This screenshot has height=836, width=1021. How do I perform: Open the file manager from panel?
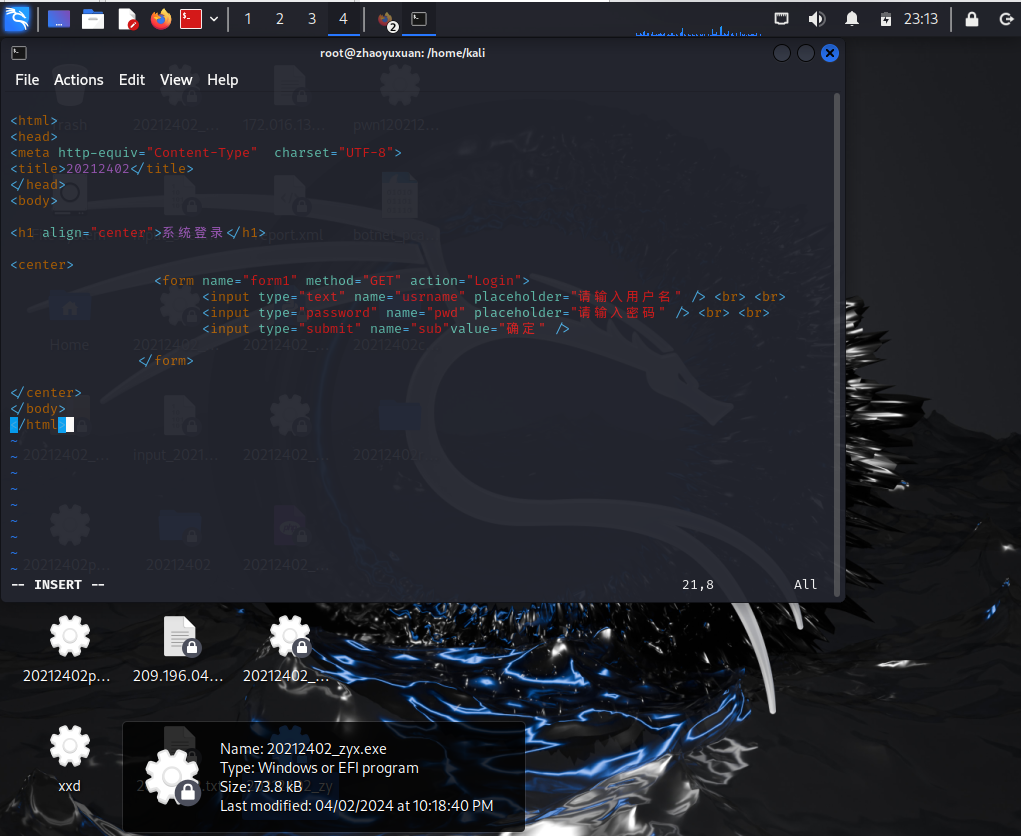point(92,19)
